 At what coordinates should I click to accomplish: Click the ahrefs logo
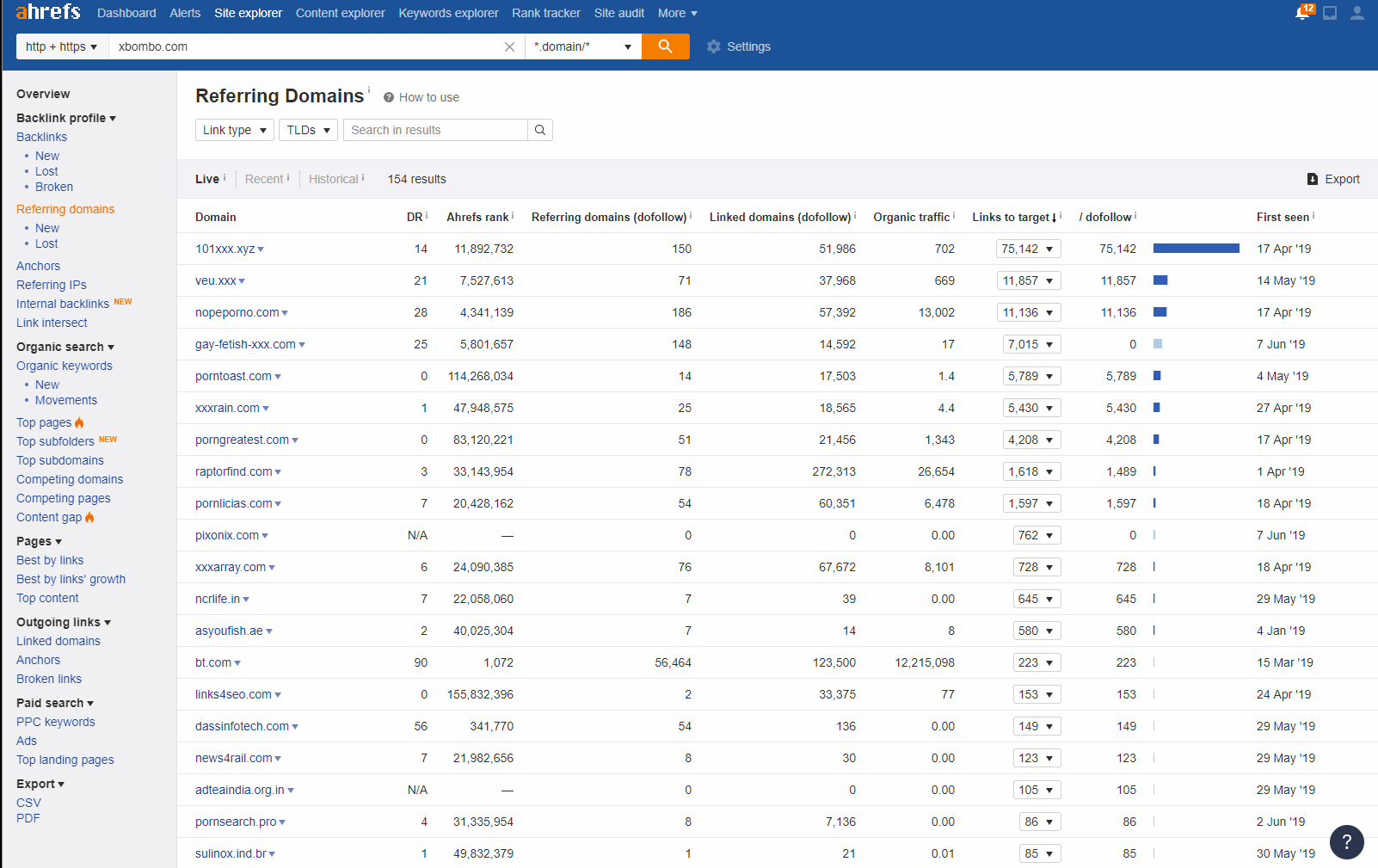(x=48, y=12)
